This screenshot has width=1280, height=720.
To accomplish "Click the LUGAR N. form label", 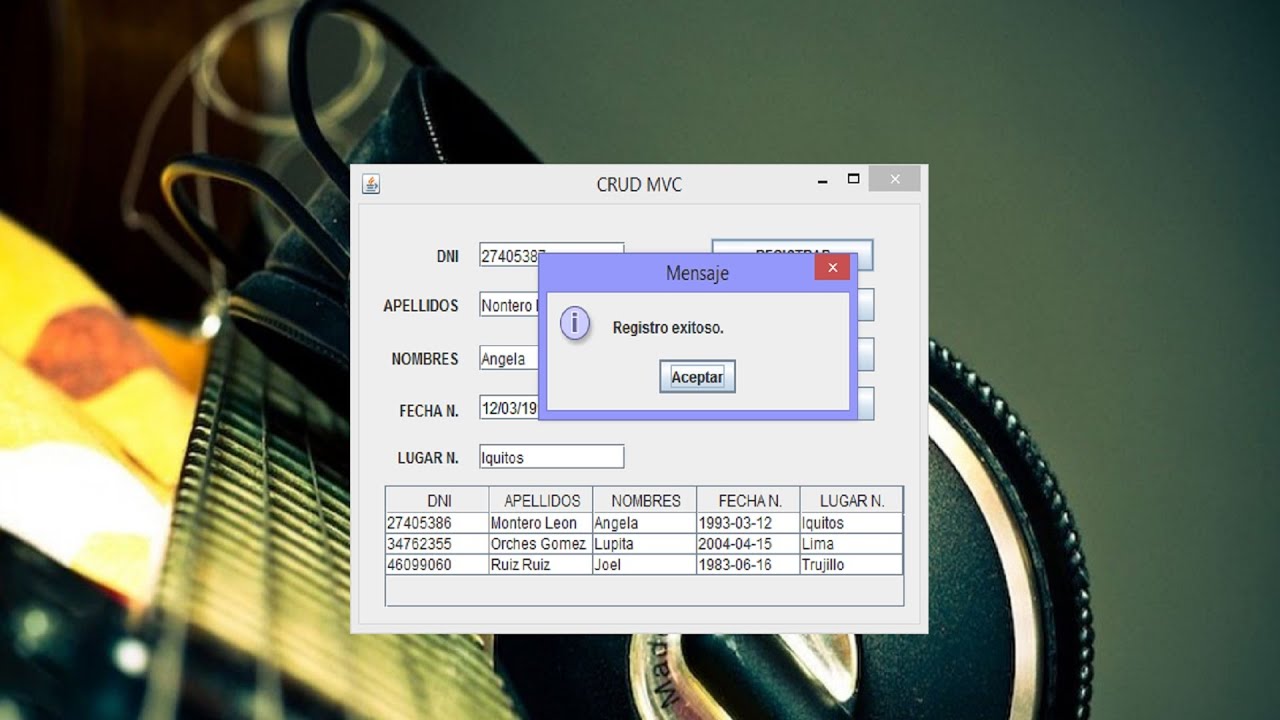I will point(428,458).
